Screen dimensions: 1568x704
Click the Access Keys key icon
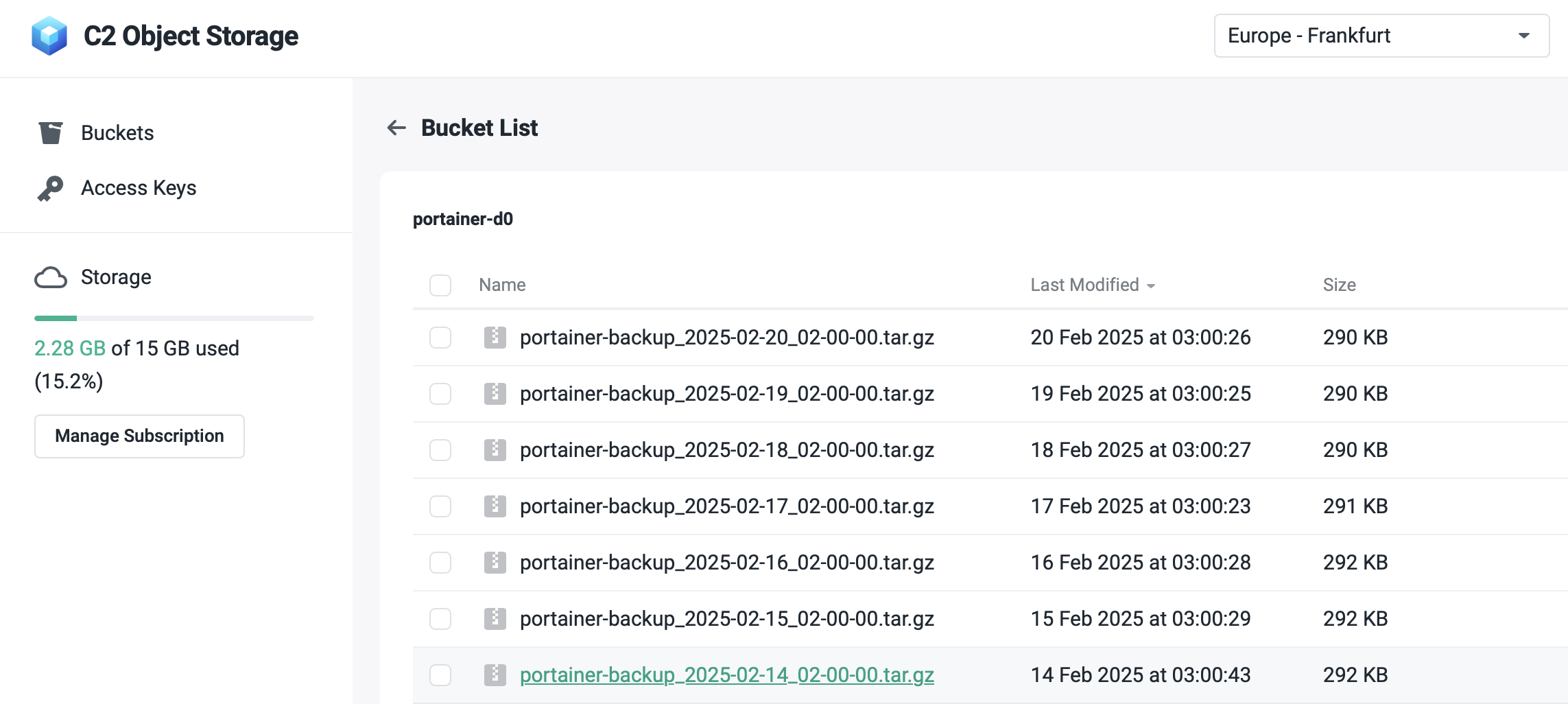pos(50,188)
